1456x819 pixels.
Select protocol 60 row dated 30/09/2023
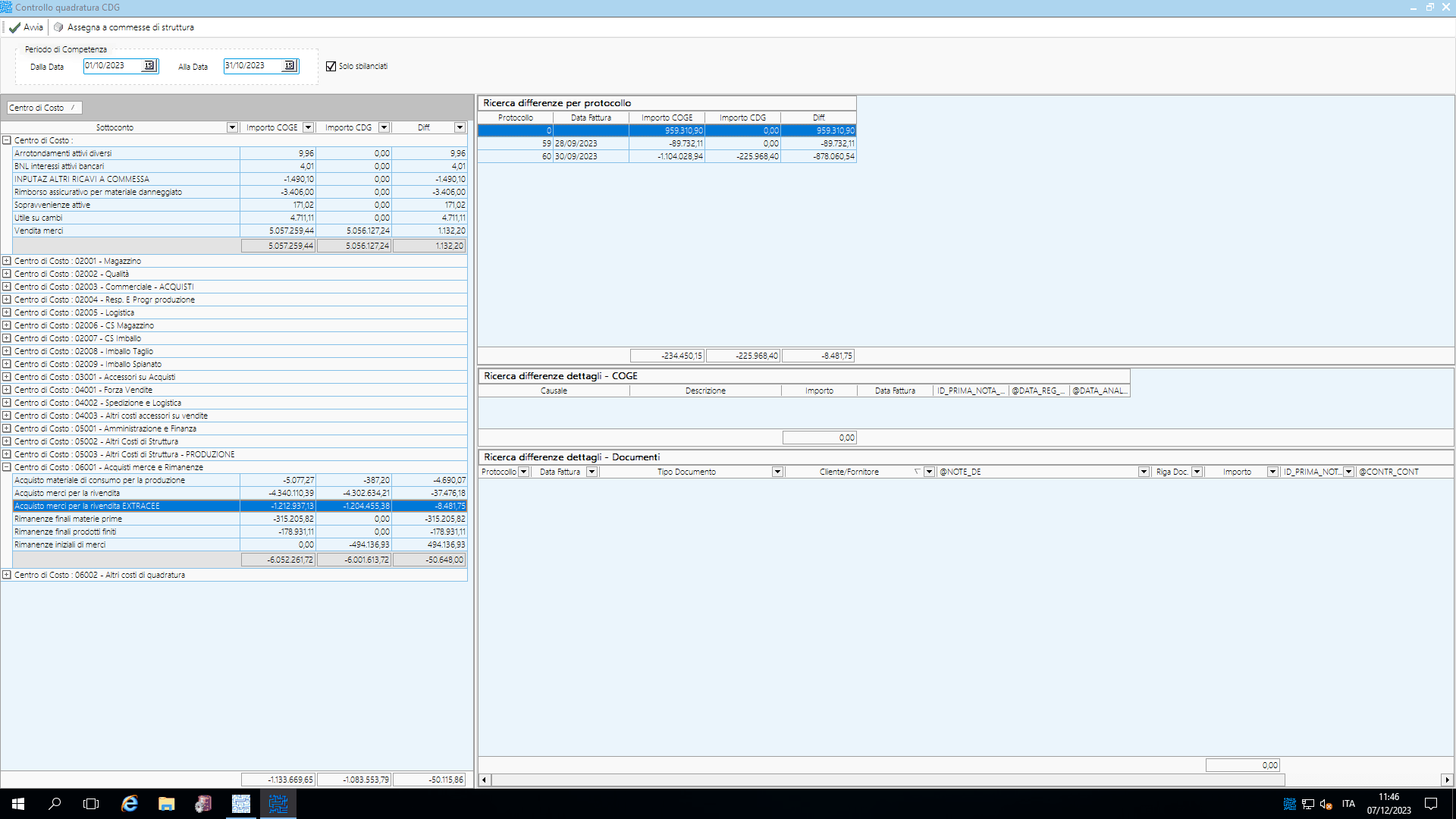tap(667, 156)
